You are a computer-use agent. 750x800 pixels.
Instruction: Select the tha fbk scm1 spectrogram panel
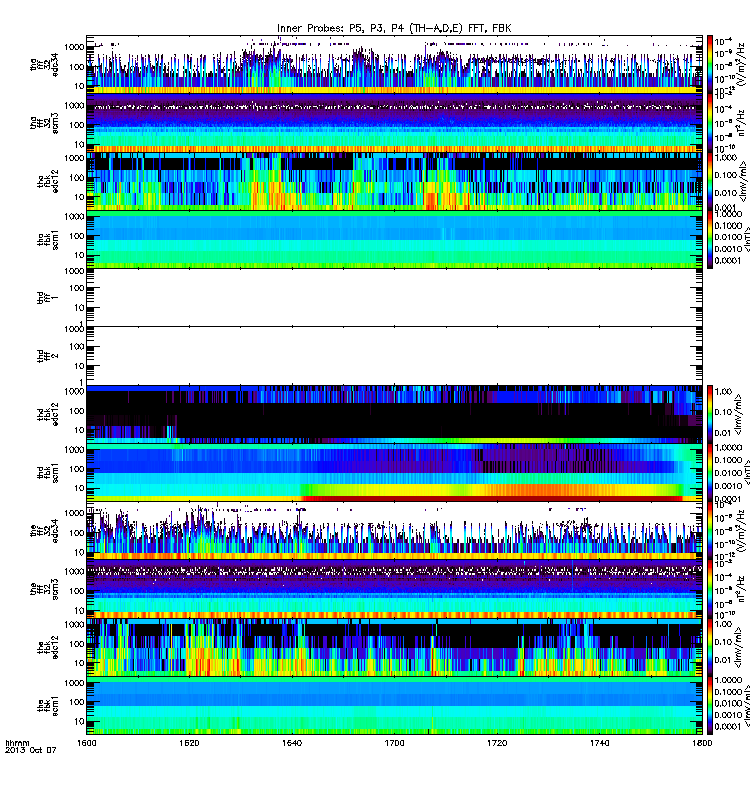[394, 239]
